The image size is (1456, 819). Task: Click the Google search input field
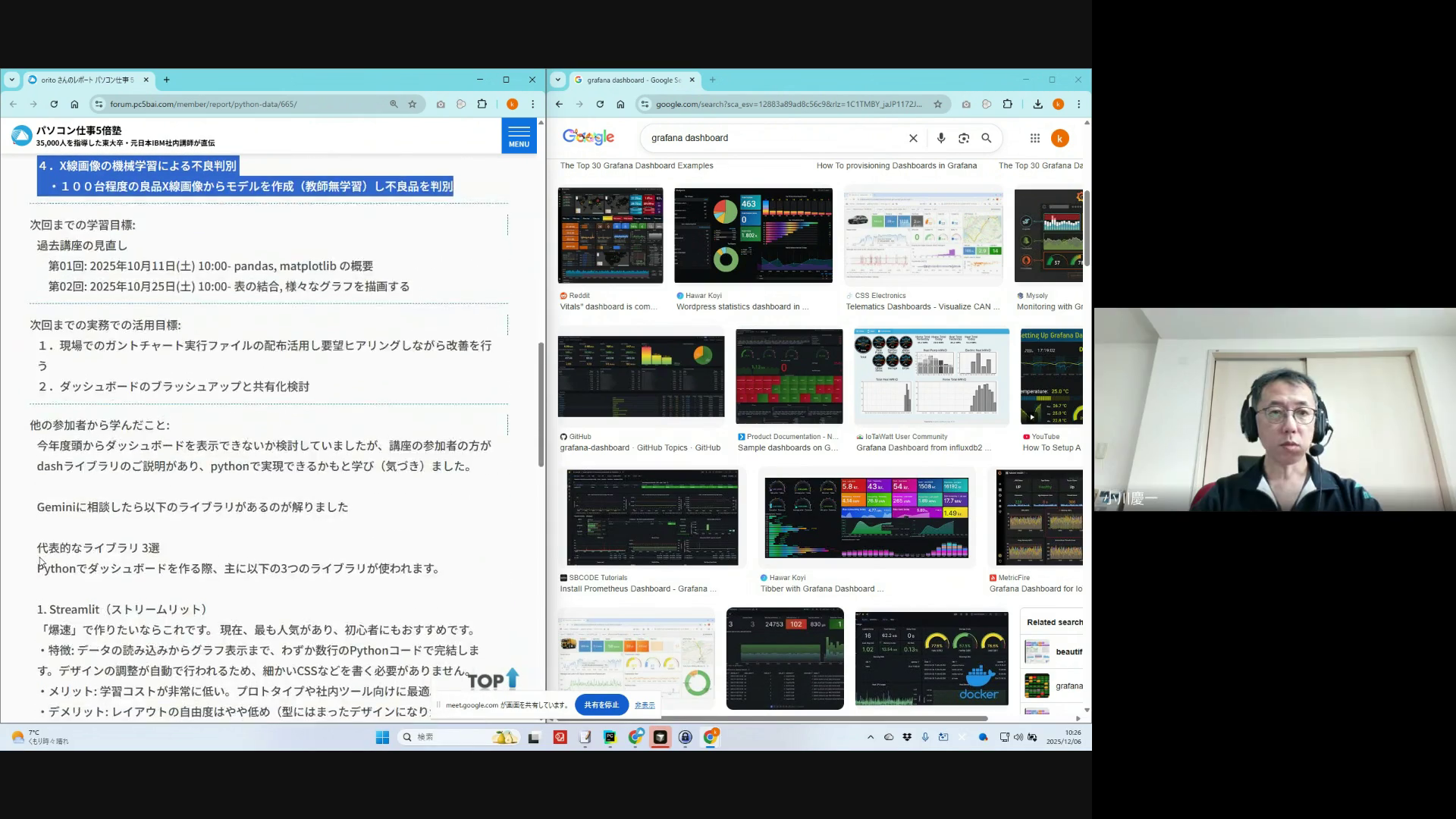pyautogui.click(x=773, y=138)
